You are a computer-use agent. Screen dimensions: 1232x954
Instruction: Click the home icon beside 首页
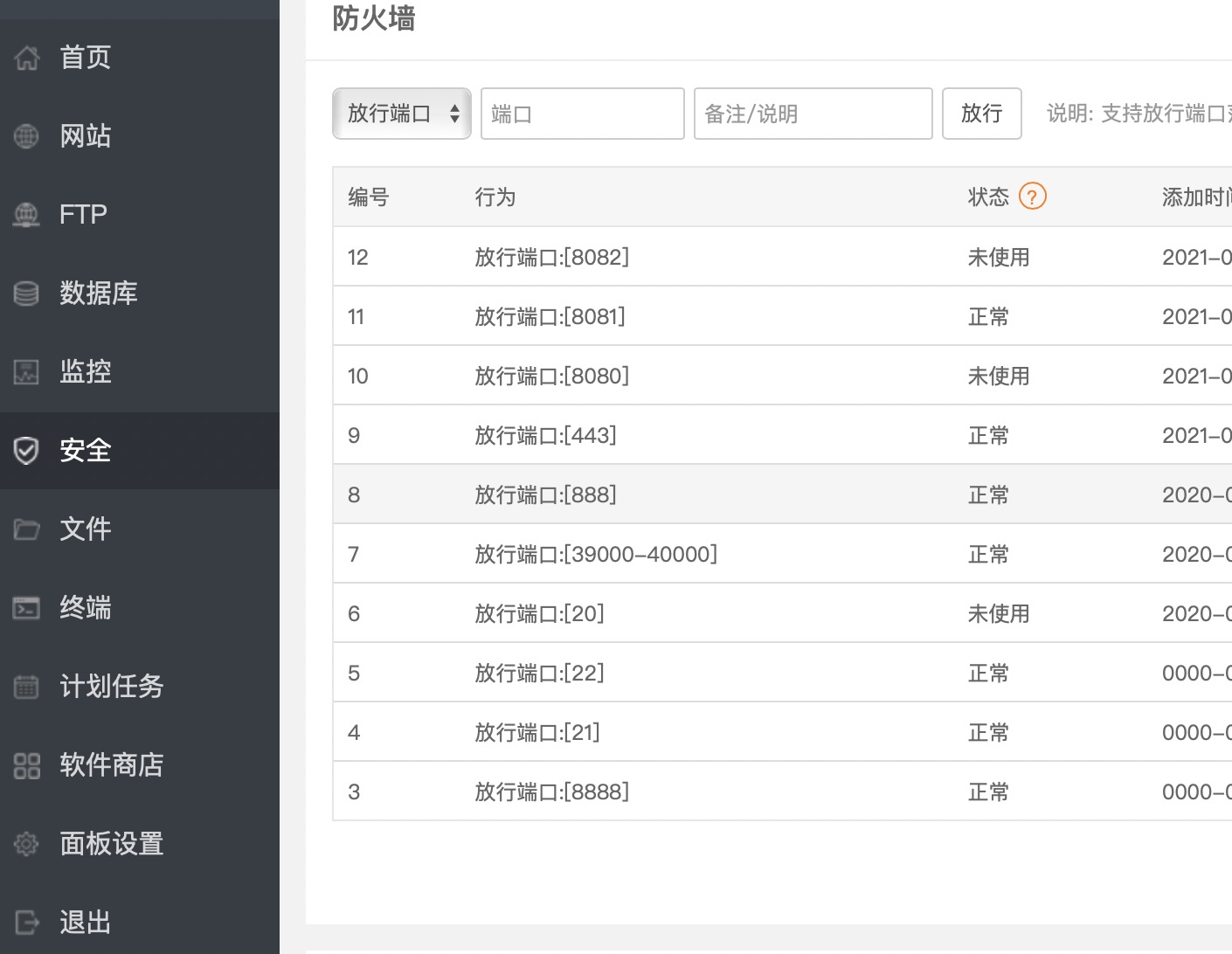(27, 58)
